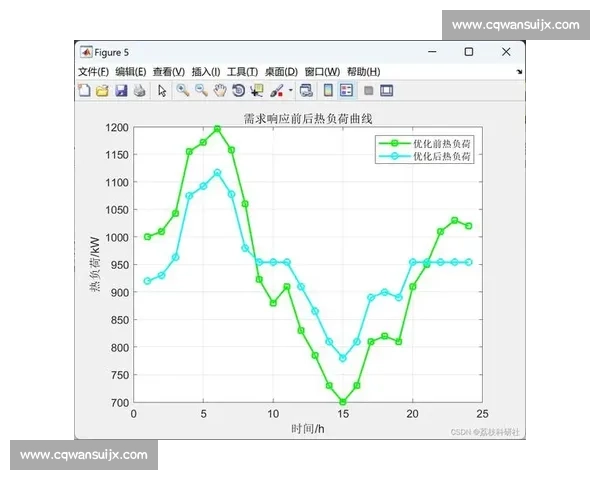Print the figure using the printer icon
This screenshot has height=480, width=600.
click(x=140, y=91)
